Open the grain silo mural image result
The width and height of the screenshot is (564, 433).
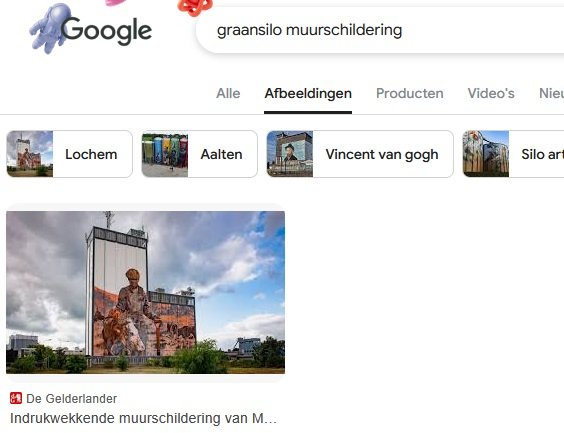145,292
